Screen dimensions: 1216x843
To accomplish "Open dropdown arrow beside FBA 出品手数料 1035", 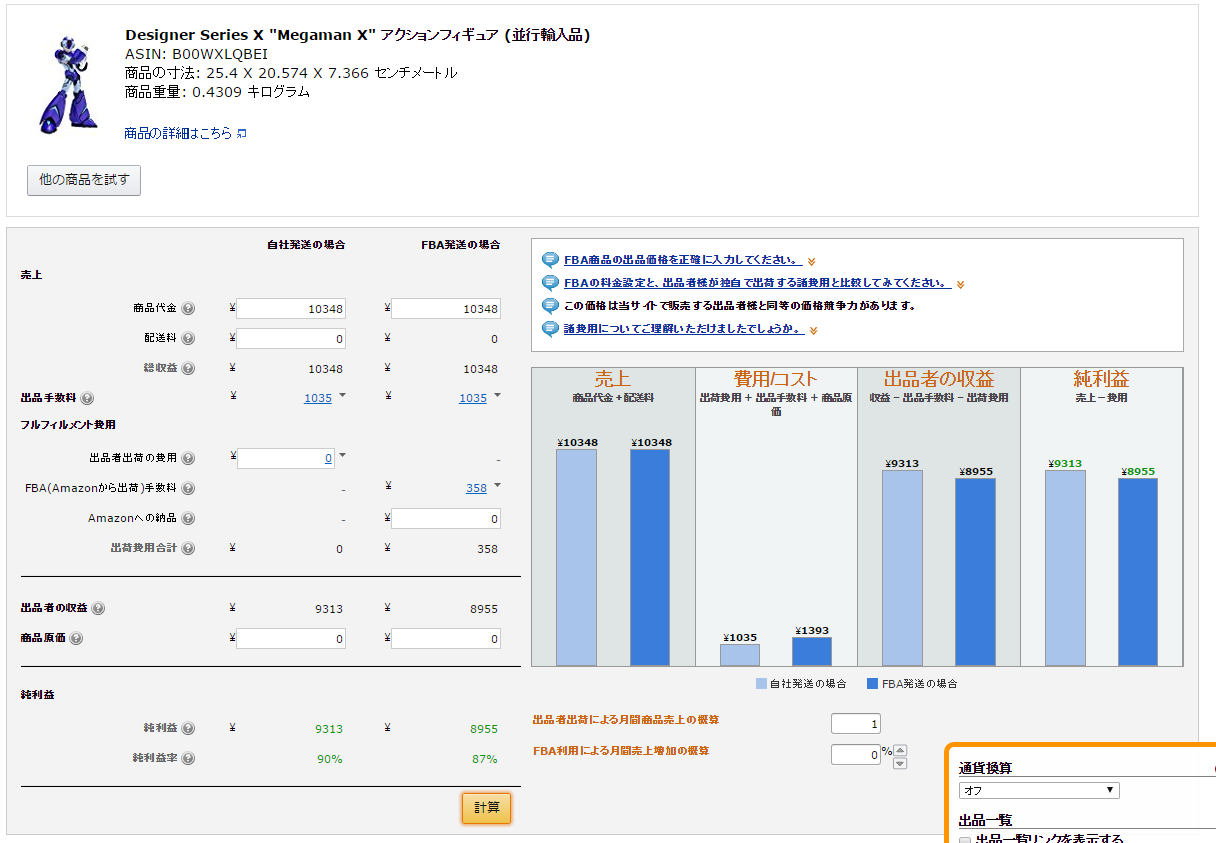I will click(497, 395).
